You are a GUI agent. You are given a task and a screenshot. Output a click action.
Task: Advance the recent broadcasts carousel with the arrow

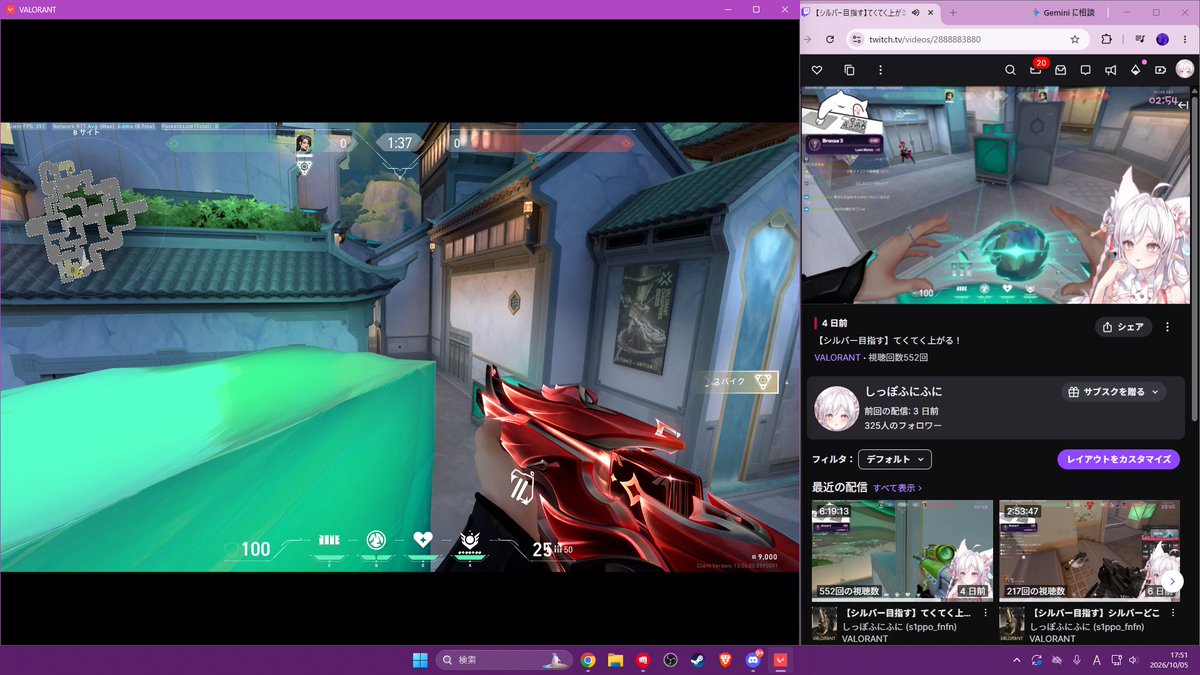point(1174,581)
